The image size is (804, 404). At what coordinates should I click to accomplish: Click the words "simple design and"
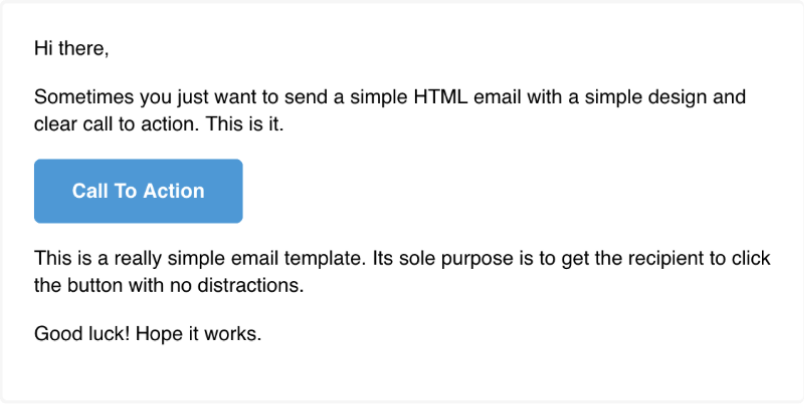point(665,96)
